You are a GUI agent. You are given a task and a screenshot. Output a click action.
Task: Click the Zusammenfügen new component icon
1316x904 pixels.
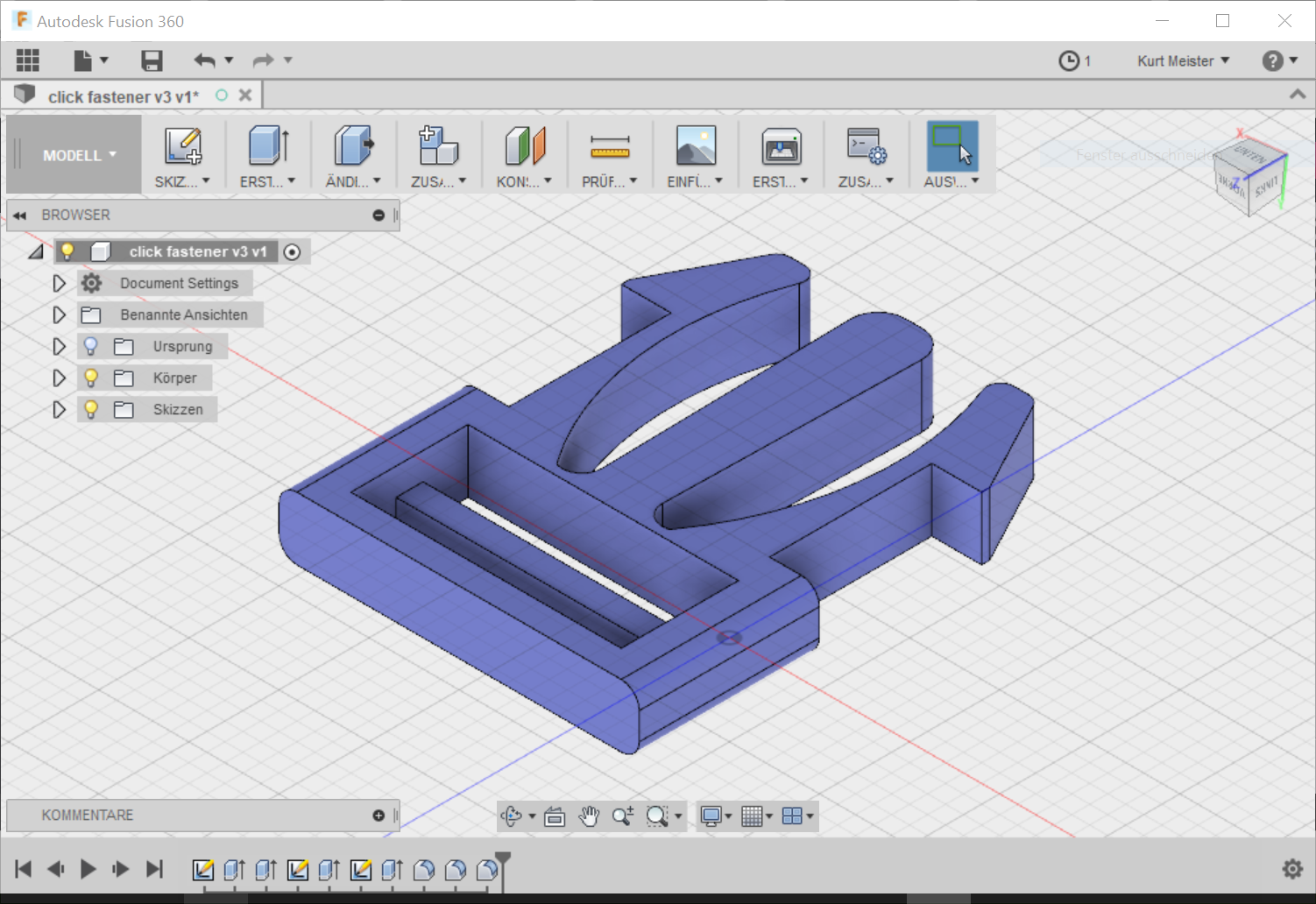click(x=438, y=145)
